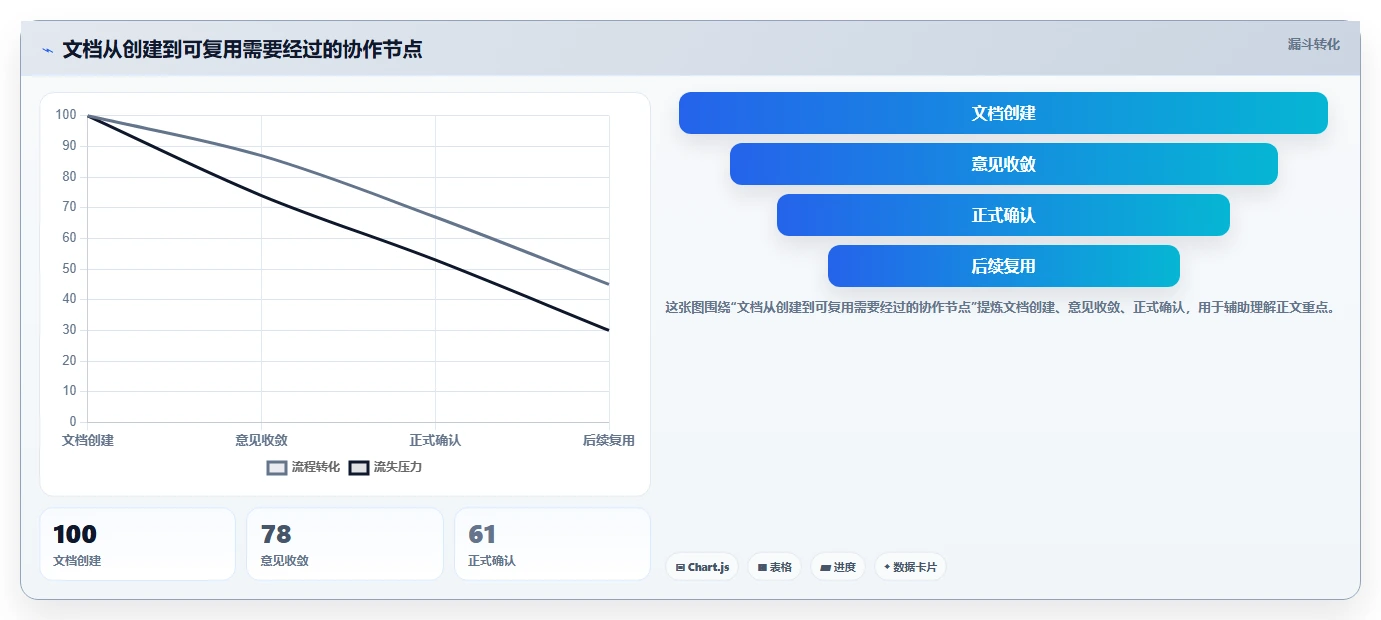Click the 流程转化 legend color box
Viewport: 1381px width, 620px height.
coord(277,467)
